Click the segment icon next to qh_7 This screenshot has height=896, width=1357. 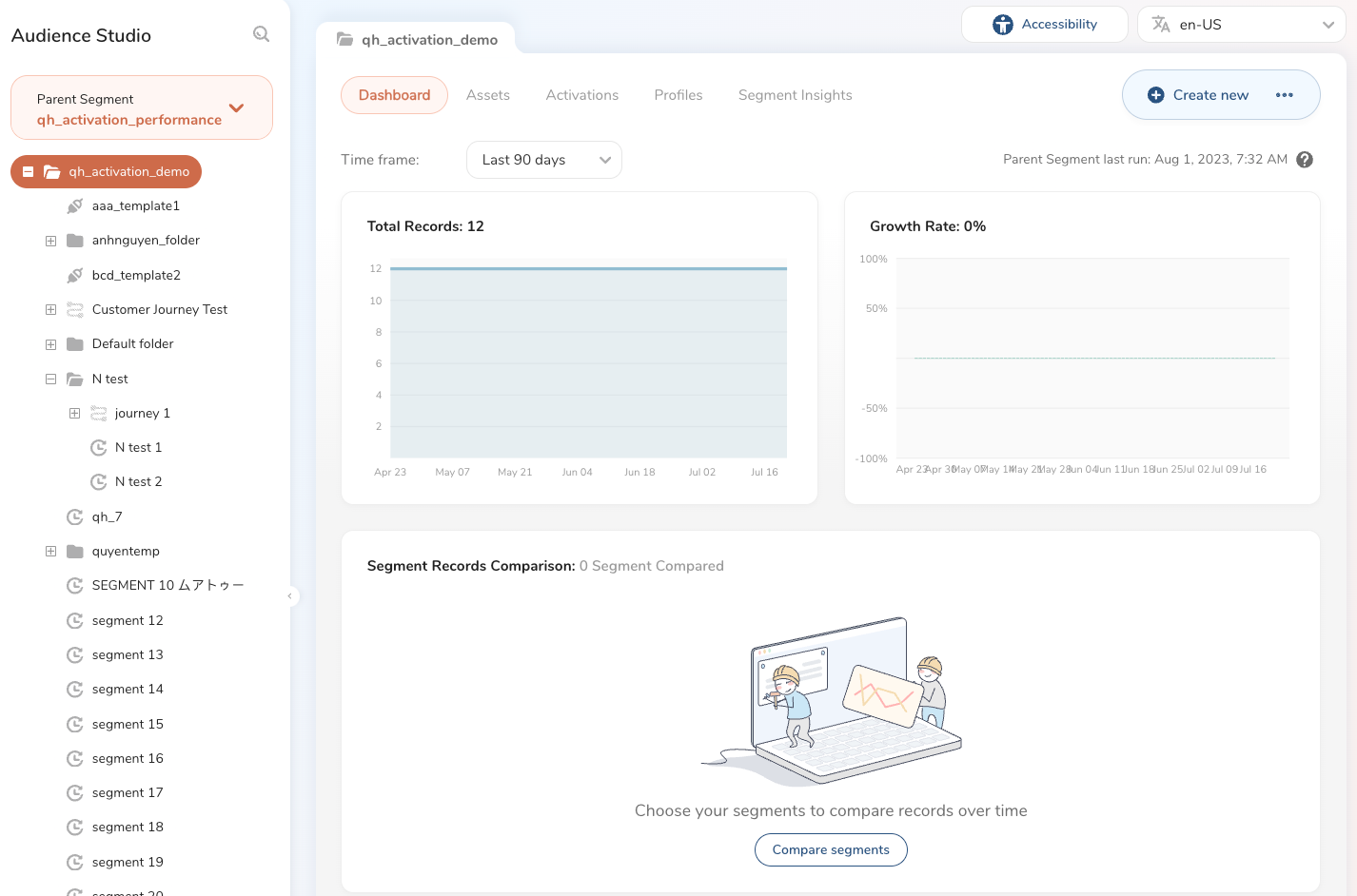pyautogui.click(x=74, y=517)
